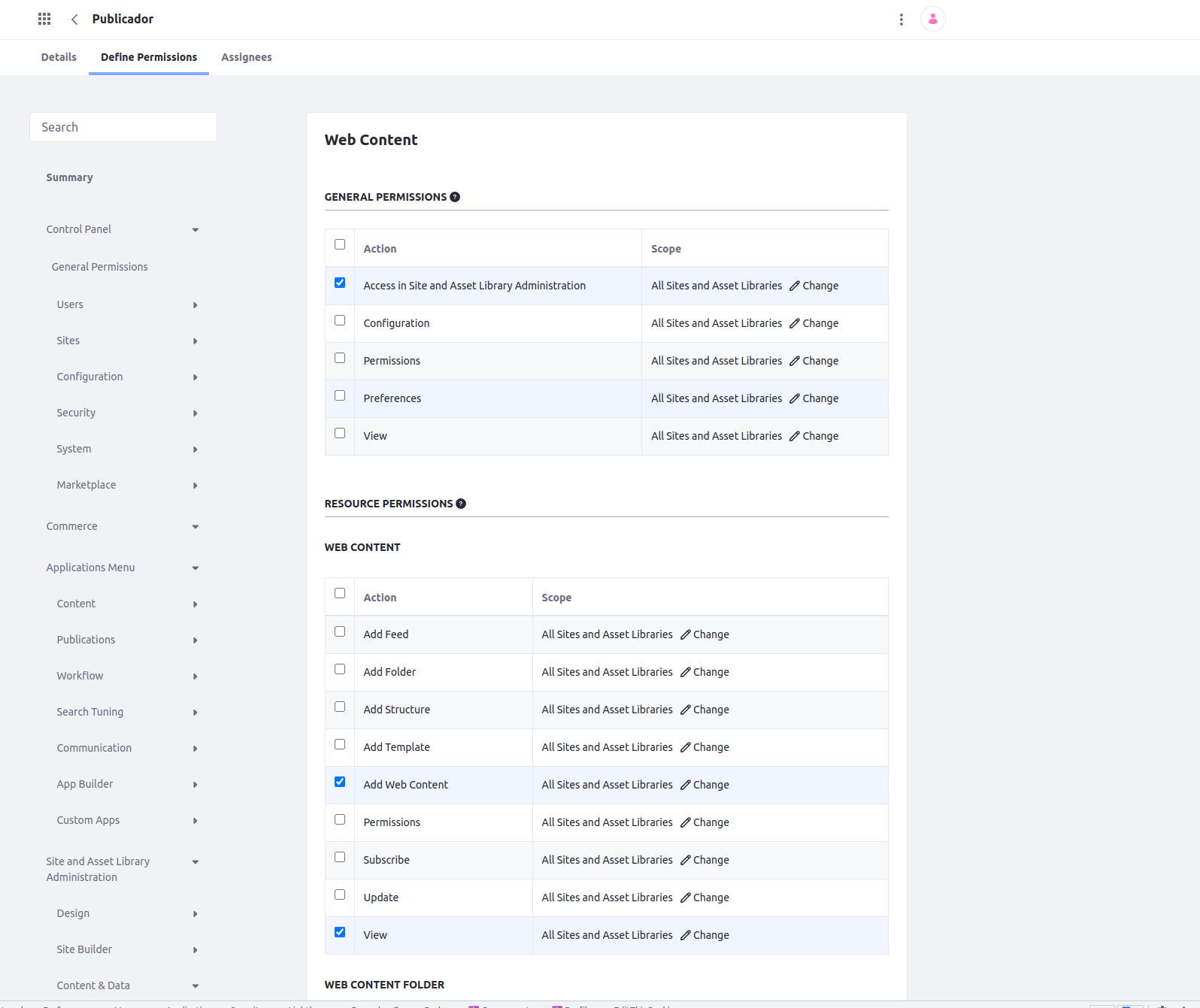Collapse Site and Asset Library Administration section
This screenshot has width=1200, height=1008.
[195, 862]
